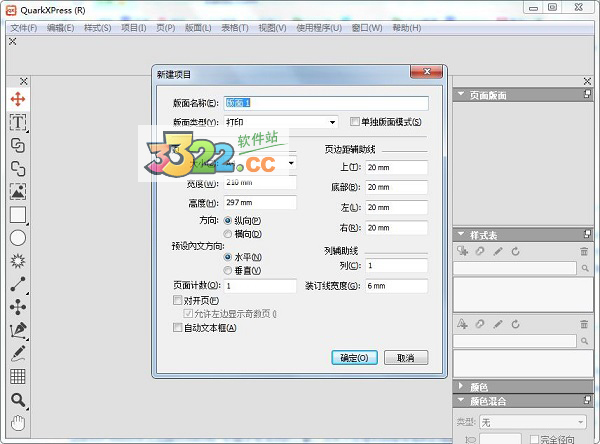Close the tools palette
This screenshot has height=444, width=600.
(x=24, y=81)
